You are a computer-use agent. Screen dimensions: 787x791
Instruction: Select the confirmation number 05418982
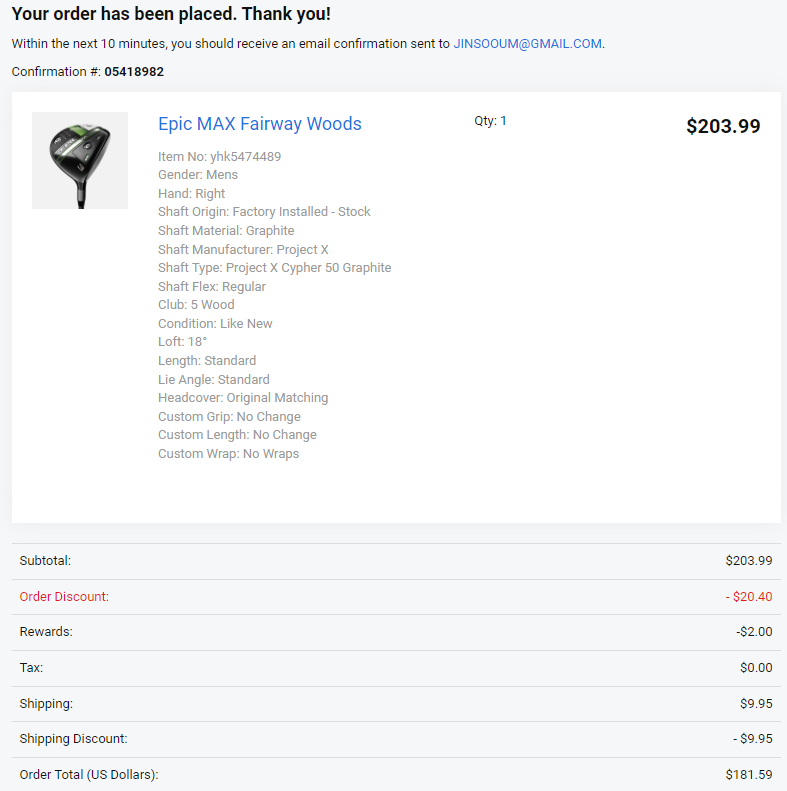coord(134,72)
